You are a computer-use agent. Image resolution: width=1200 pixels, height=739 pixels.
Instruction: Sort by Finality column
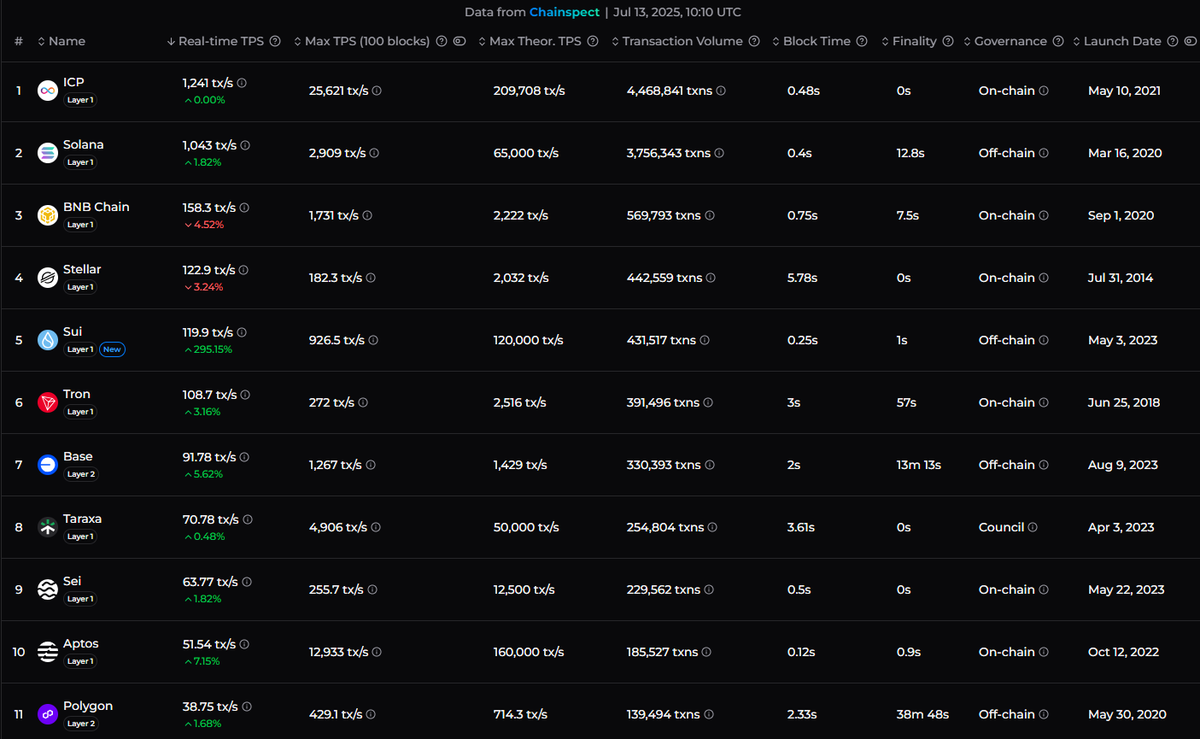pos(908,41)
